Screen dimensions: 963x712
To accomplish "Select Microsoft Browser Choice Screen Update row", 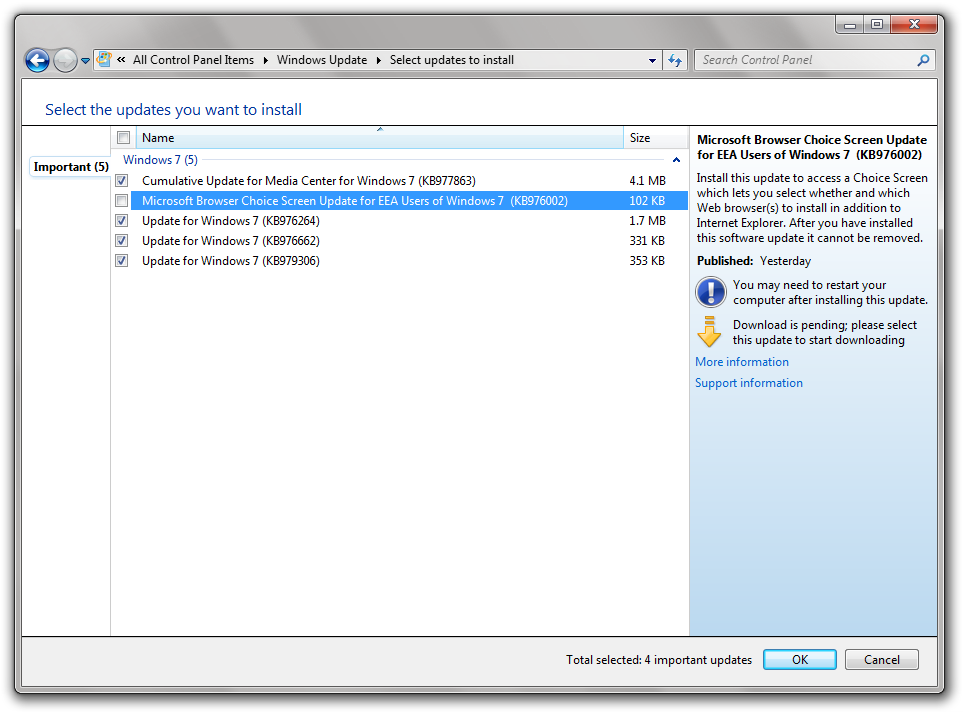I will point(399,201).
